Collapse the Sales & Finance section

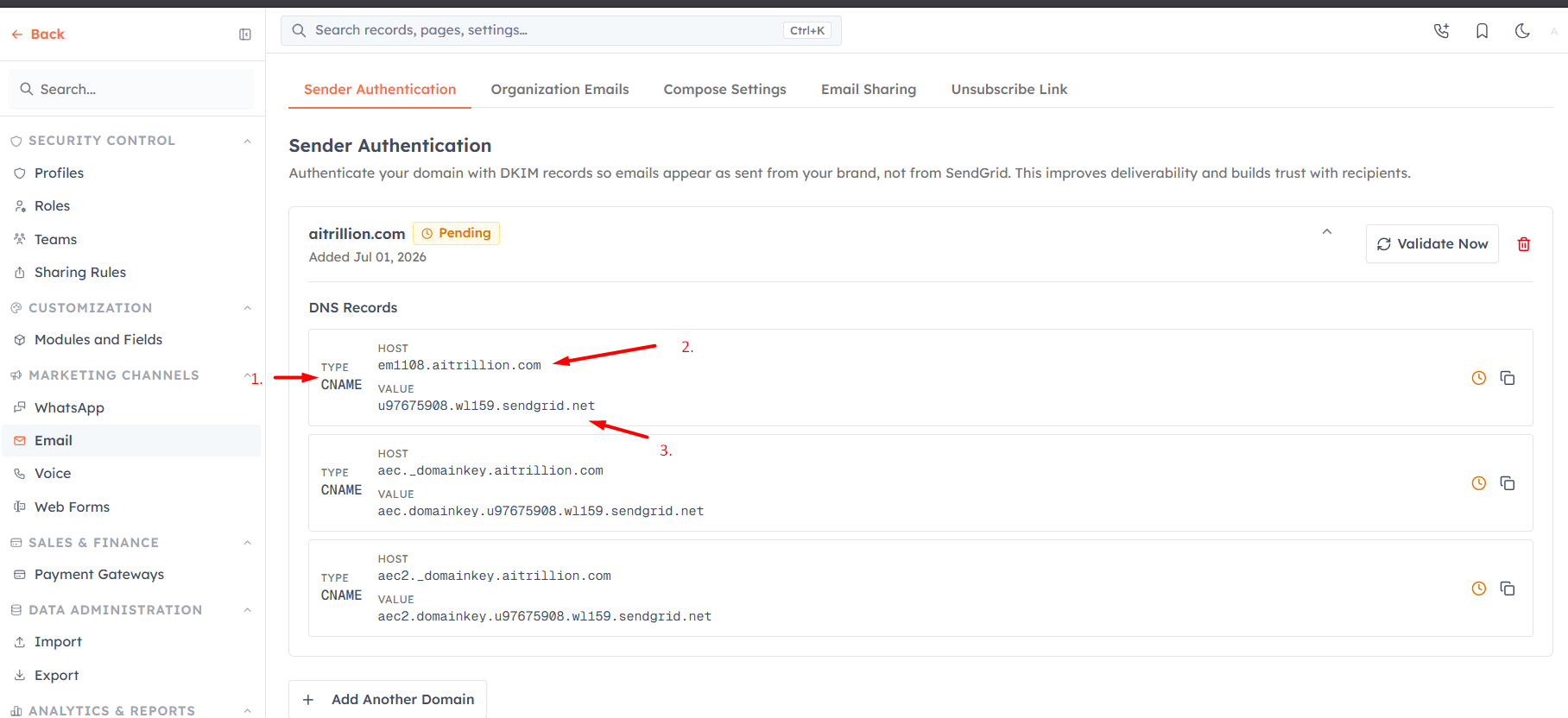tap(248, 543)
